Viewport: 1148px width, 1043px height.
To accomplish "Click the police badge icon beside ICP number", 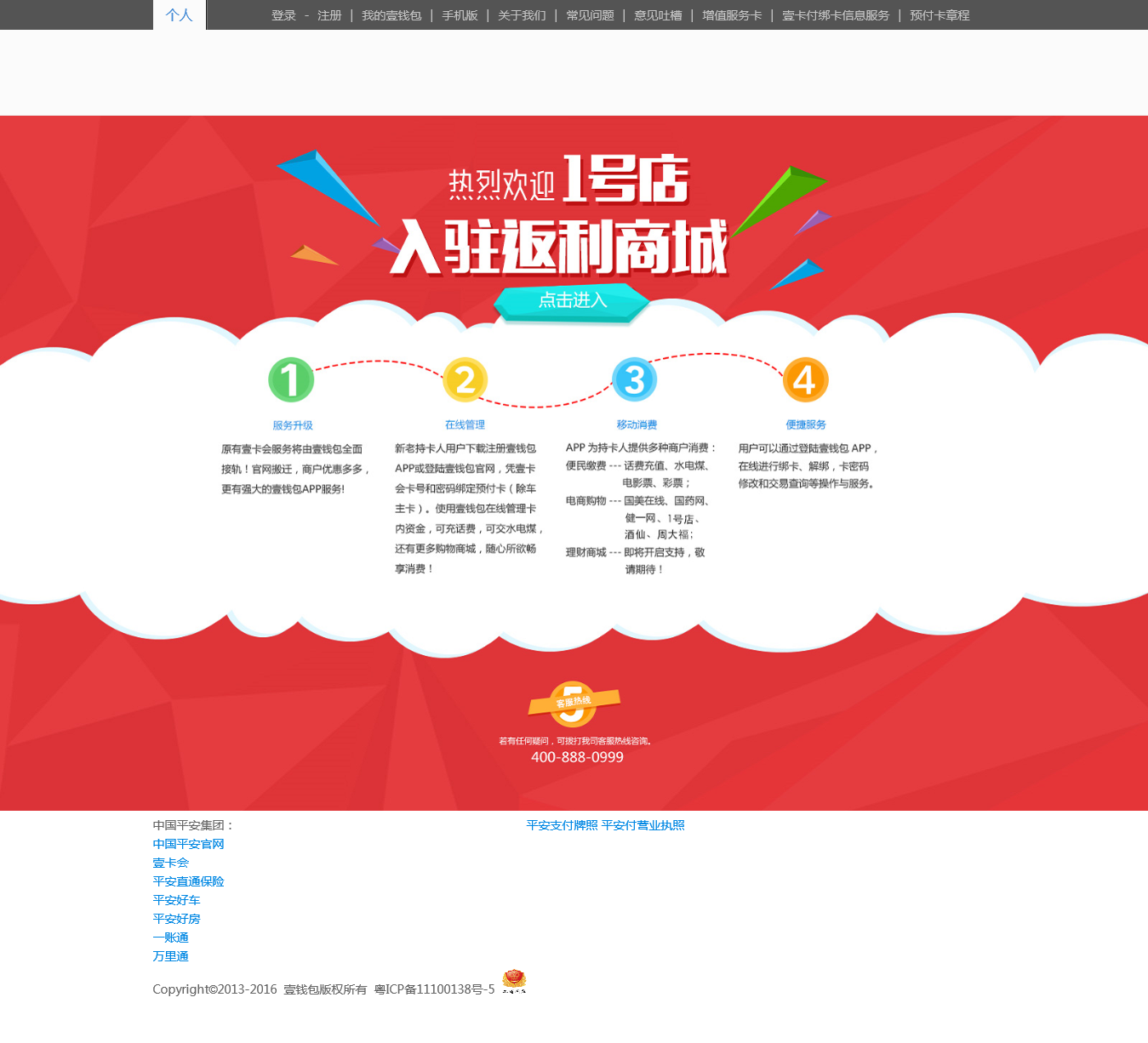I will [x=514, y=982].
